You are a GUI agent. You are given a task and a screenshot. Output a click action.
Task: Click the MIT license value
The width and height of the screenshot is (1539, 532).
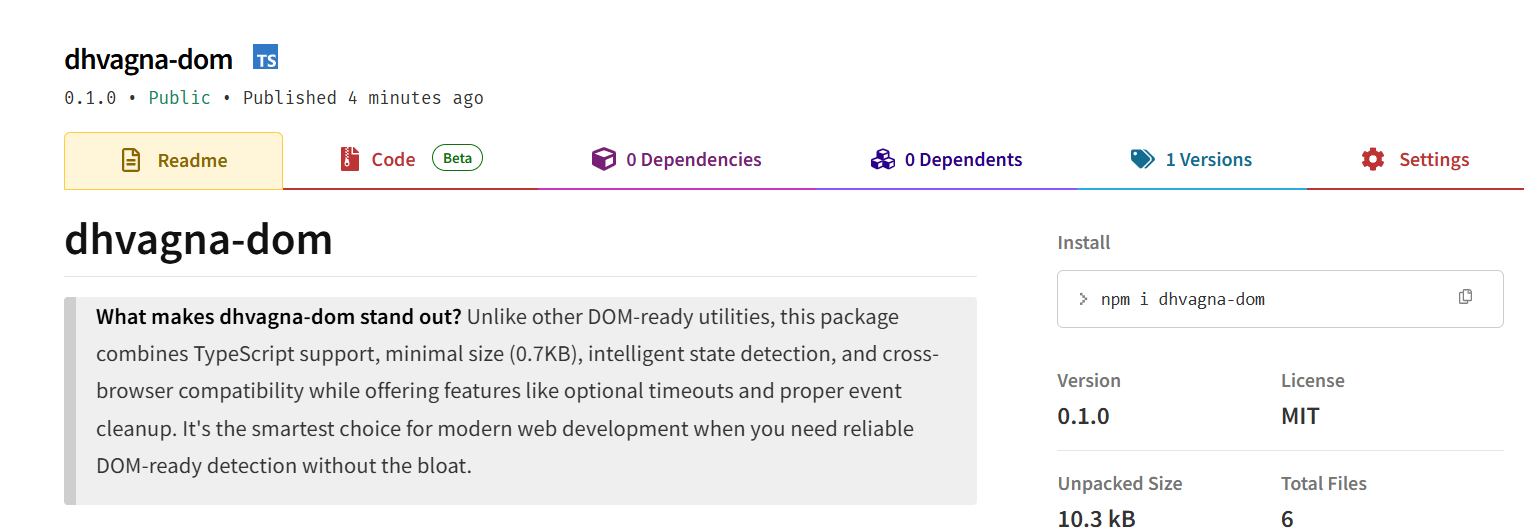[x=1300, y=416]
